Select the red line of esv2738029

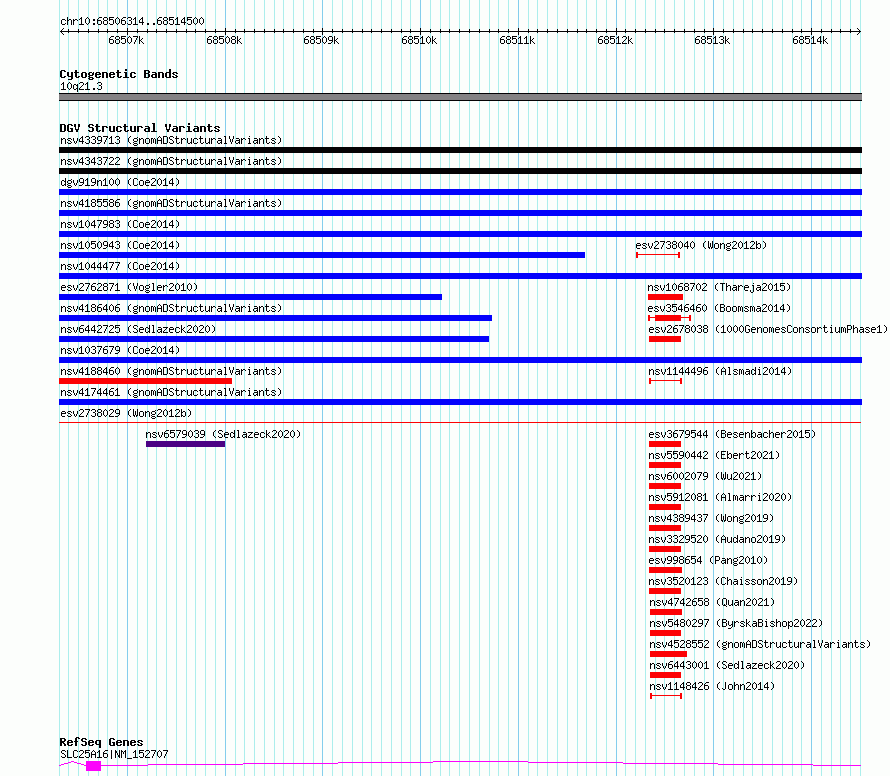tap(460, 422)
